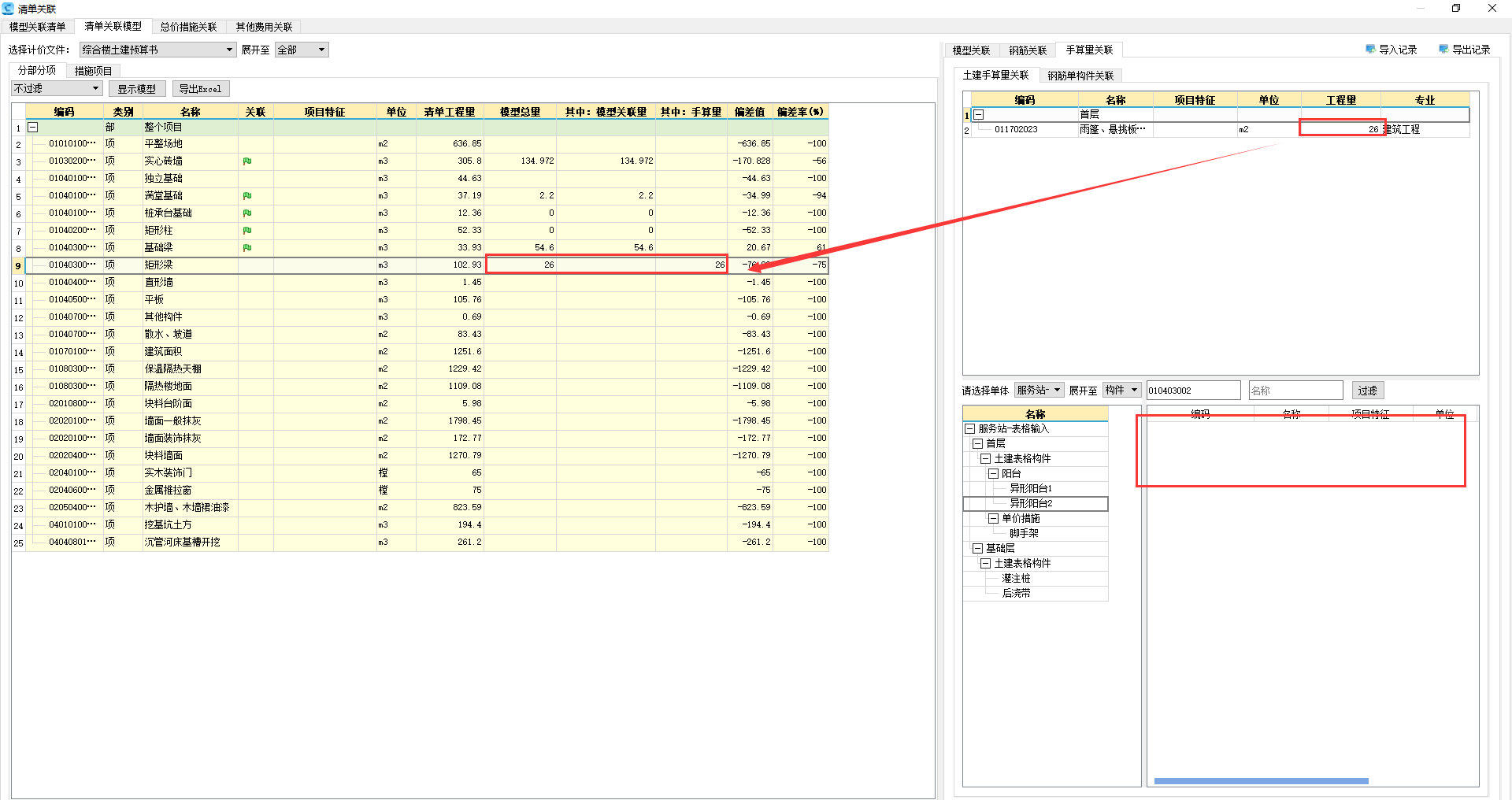This screenshot has height=800, width=1512.
Task: Select 后浇带 tree item
Action: 1016,594
